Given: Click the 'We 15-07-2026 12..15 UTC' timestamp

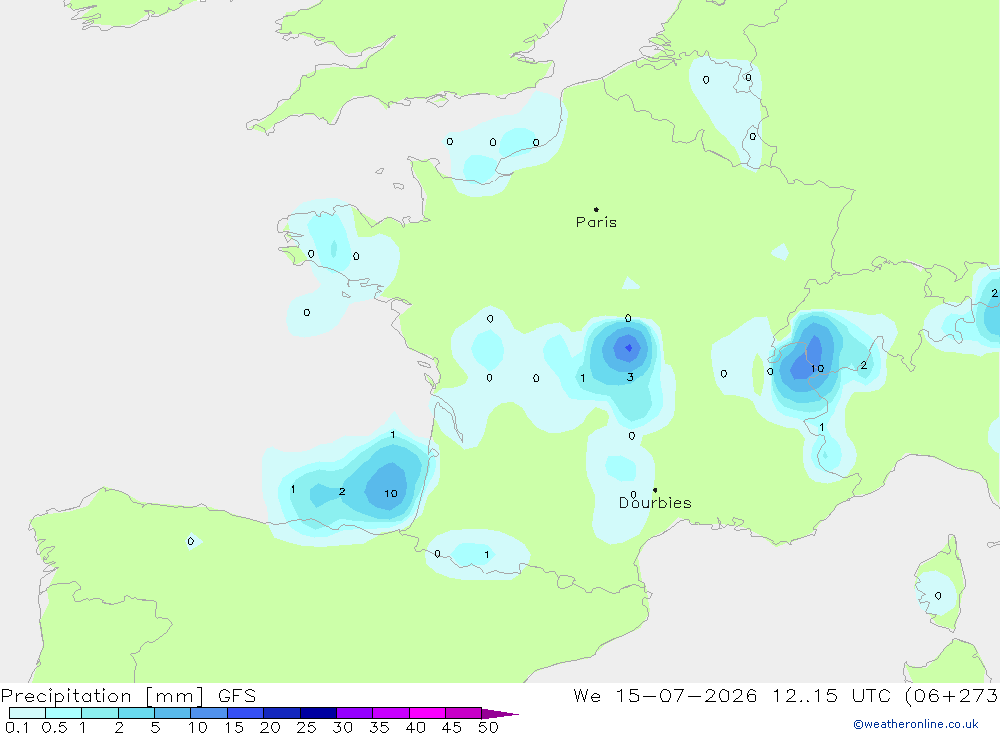Looking at the screenshot, I should [x=732, y=695].
